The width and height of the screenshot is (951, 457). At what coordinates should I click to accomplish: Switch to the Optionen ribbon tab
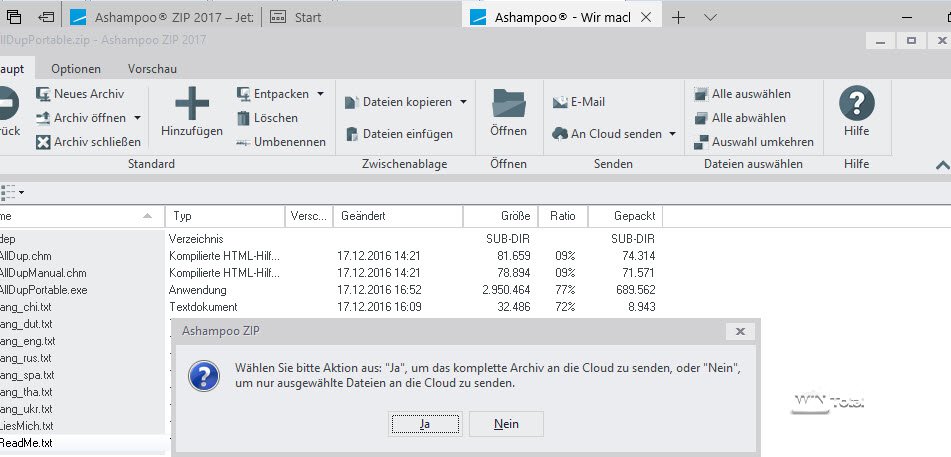coord(75,69)
